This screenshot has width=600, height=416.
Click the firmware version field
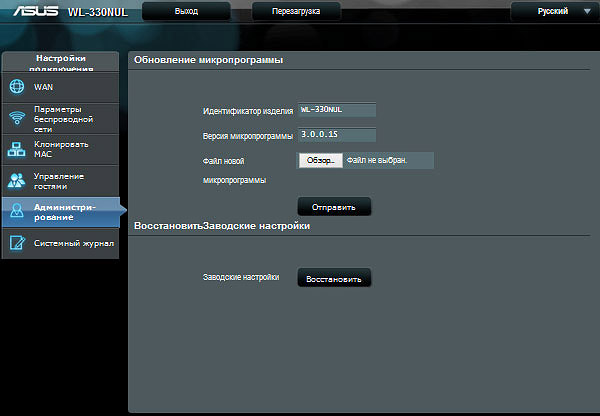[x=337, y=135]
